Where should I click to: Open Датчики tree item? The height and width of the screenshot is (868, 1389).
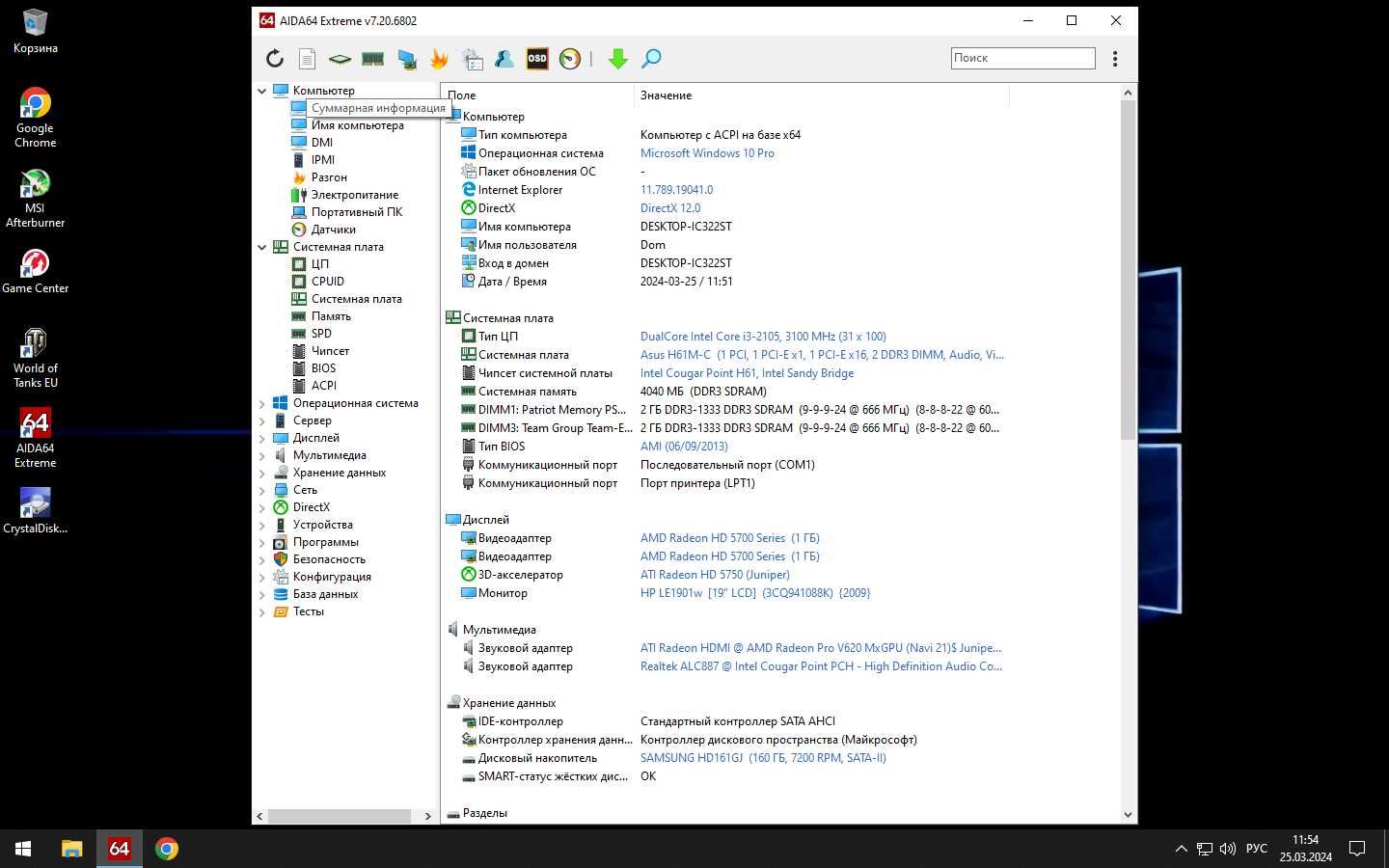point(333,230)
